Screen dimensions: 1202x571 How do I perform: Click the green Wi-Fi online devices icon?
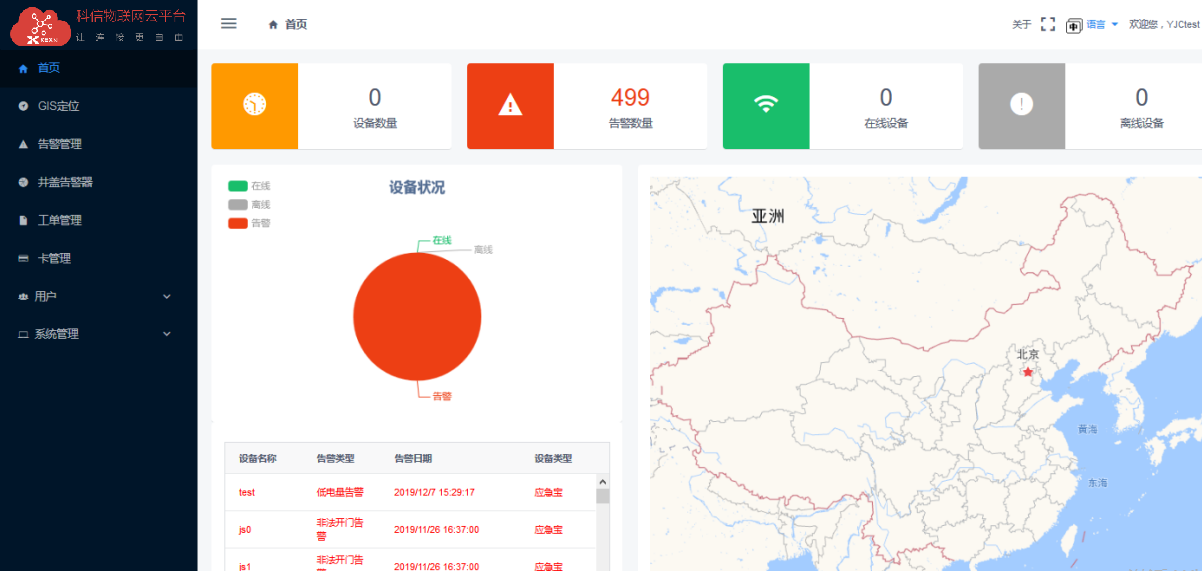pos(766,105)
